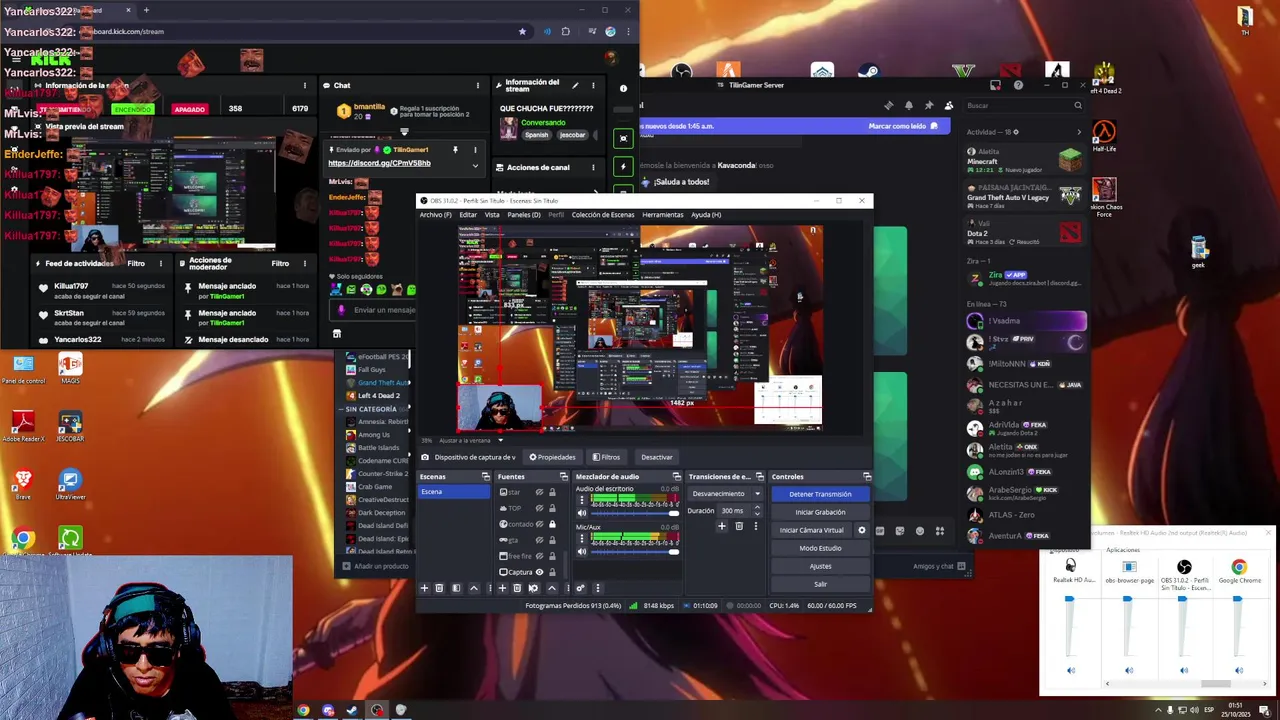Click Modo Estudio button

coord(820,548)
